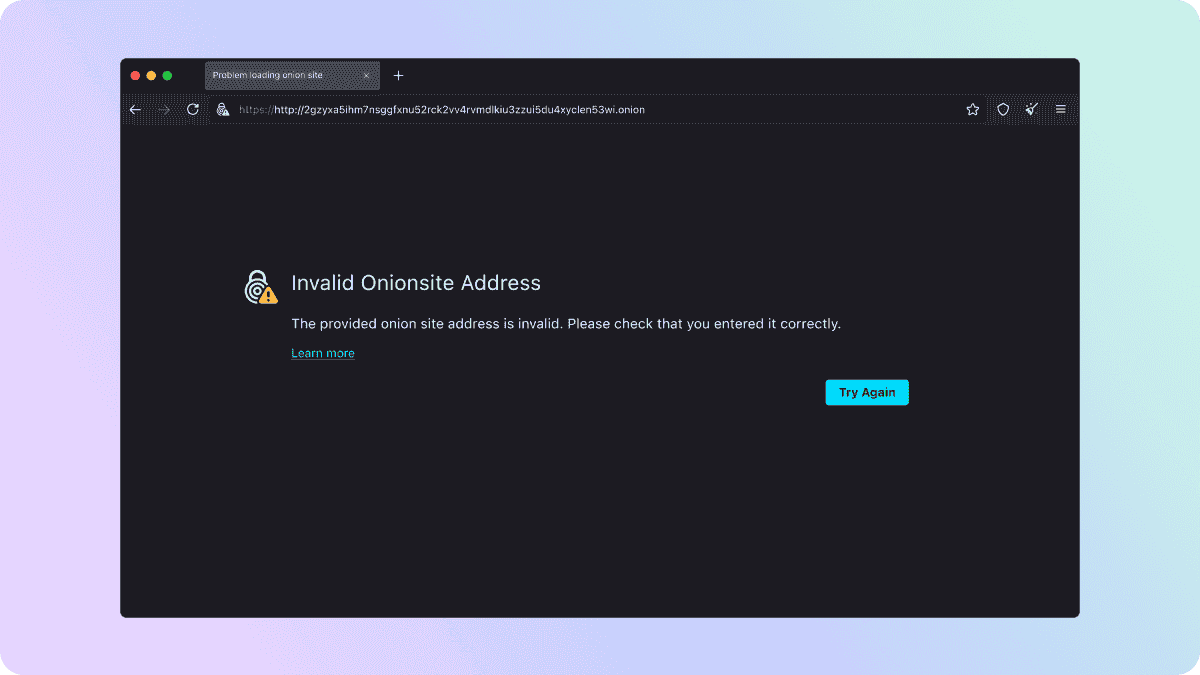Close the 'Problem loading onion site' tab
Screen dimensions: 1200x675
pyautogui.click(x=366, y=76)
